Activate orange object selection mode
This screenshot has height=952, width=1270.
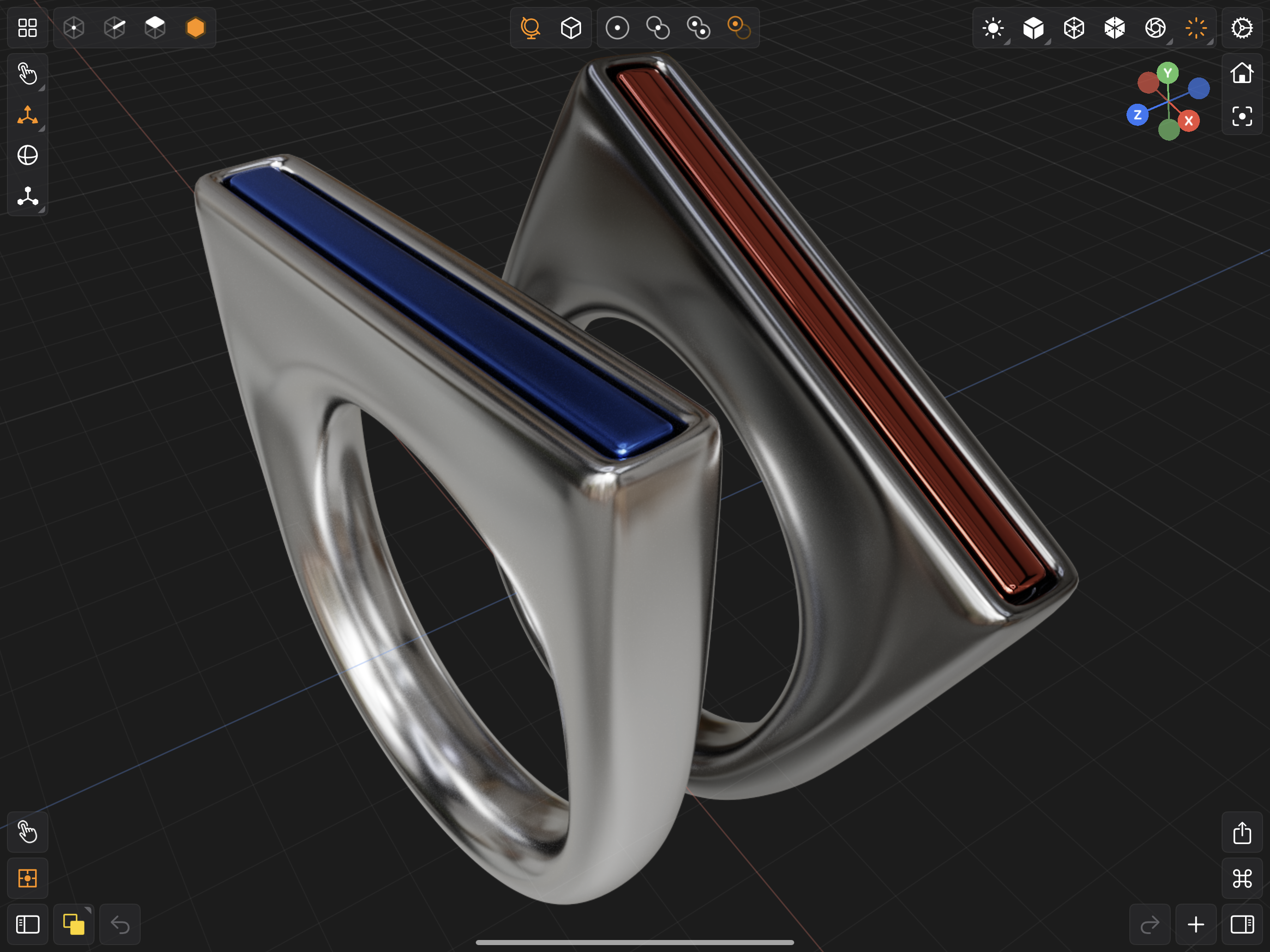coord(196,28)
